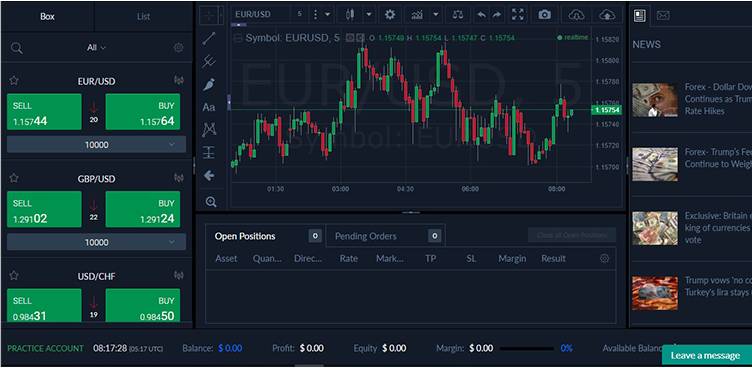Select the Pending Orders tab

tap(386, 236)
